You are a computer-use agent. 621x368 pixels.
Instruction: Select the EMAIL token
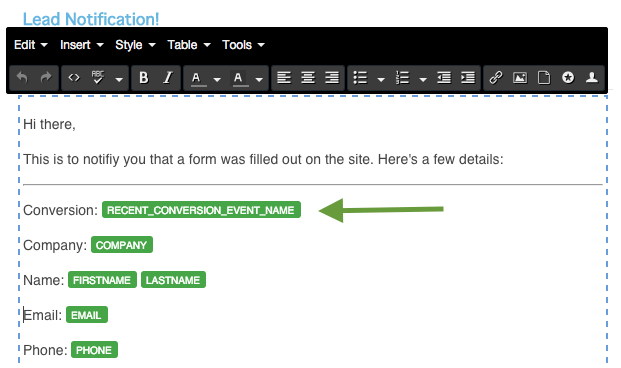[87, 315]
